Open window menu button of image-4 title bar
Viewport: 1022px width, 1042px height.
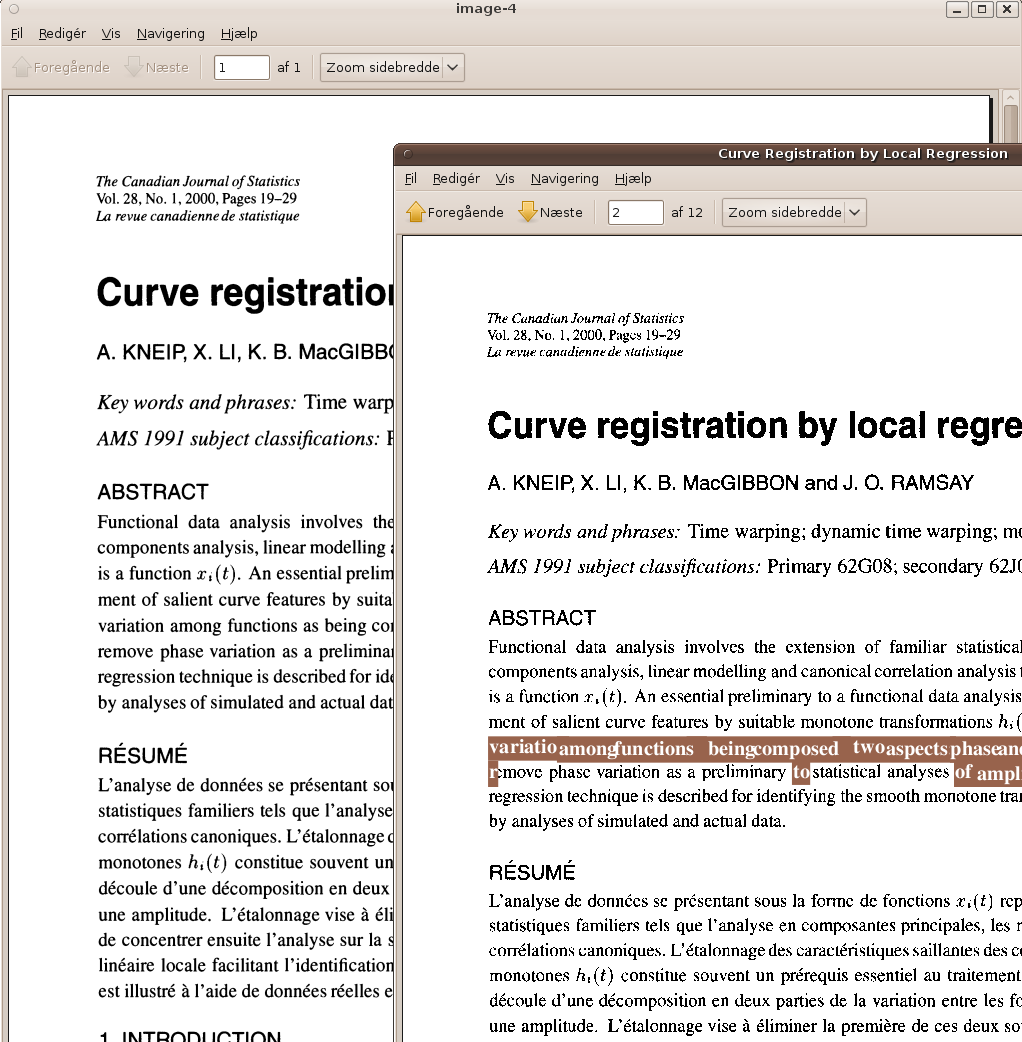pyautogui.click(x=14, y=9)
